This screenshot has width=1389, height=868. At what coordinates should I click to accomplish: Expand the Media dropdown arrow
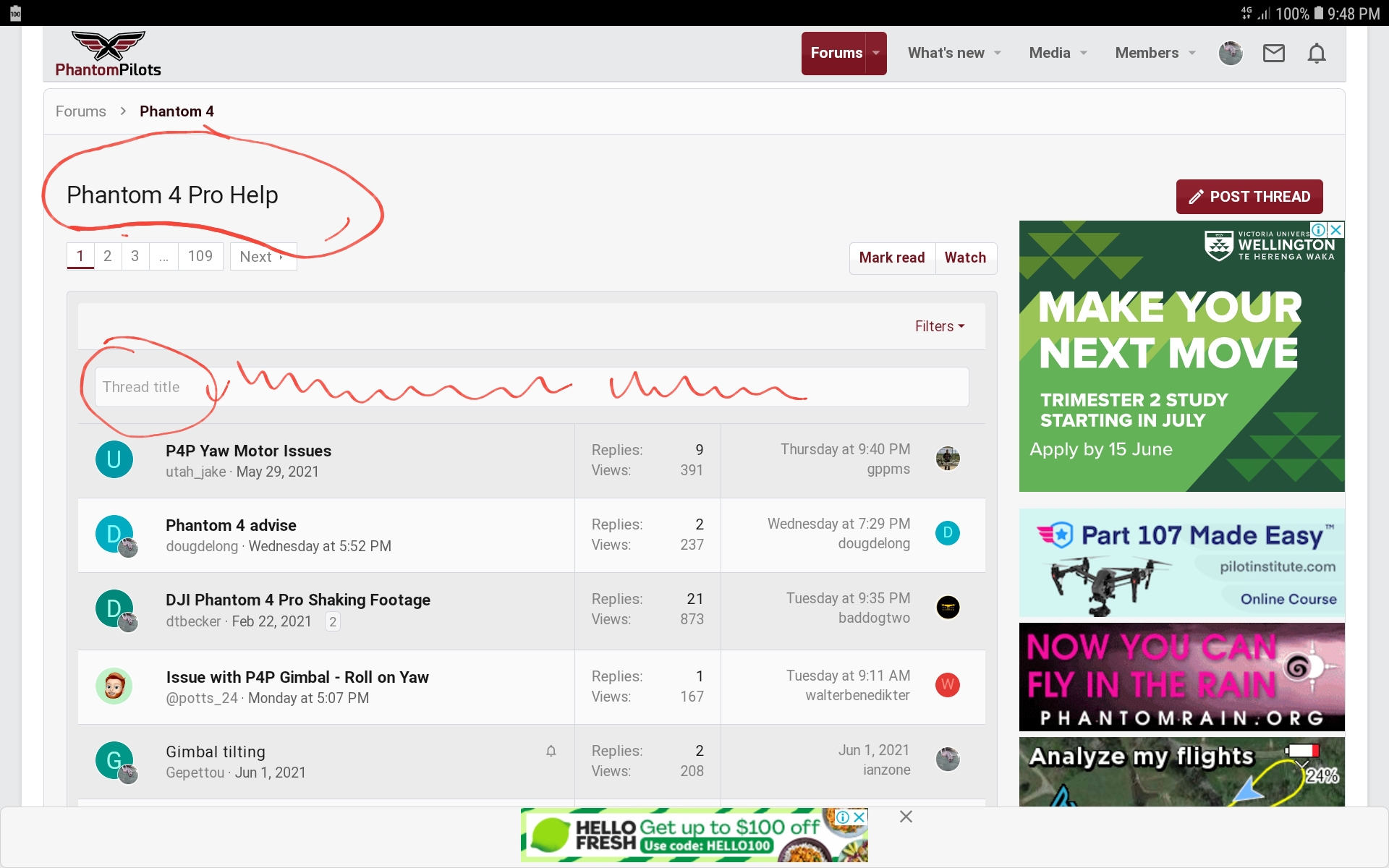pos(1084,53)
